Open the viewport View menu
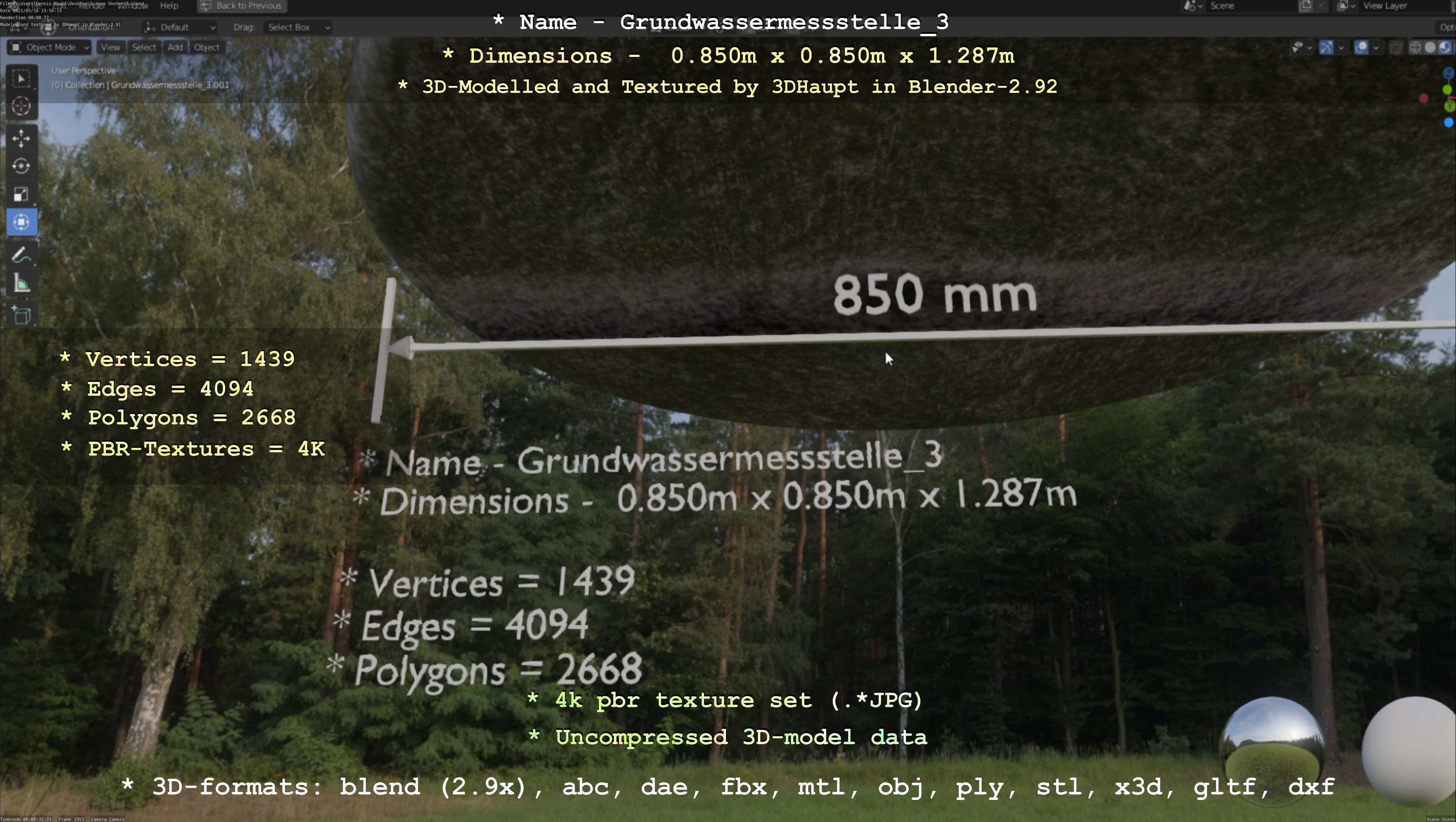 click(x=110, y=47)
